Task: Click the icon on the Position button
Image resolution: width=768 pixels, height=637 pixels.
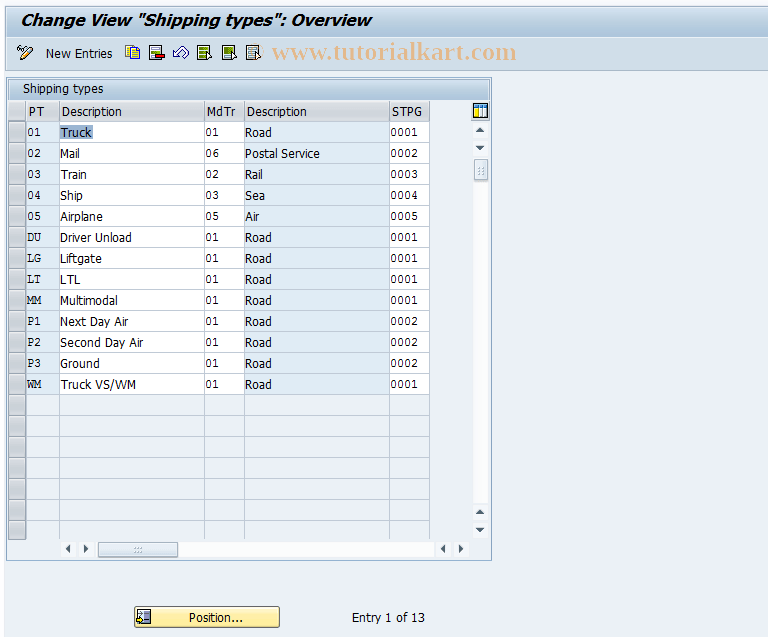Action: pyautogui.click(x=144, y=617)
